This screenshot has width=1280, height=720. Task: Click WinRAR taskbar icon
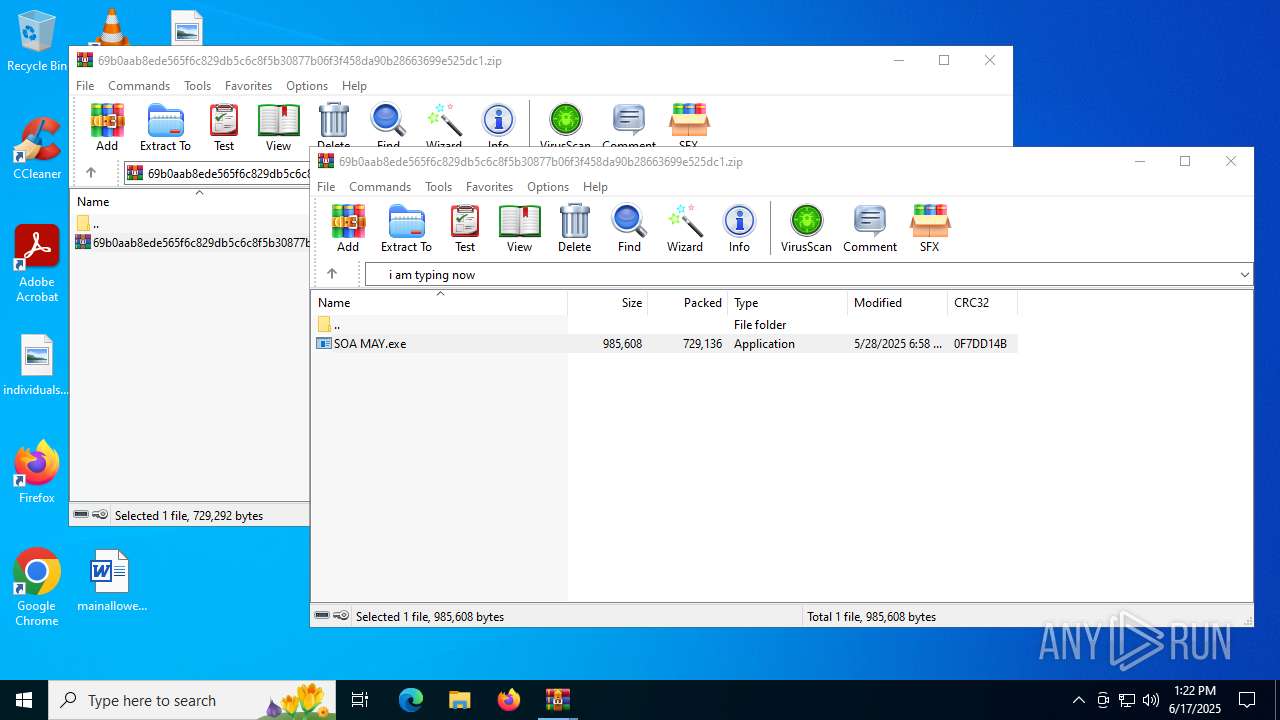point(557,700)
